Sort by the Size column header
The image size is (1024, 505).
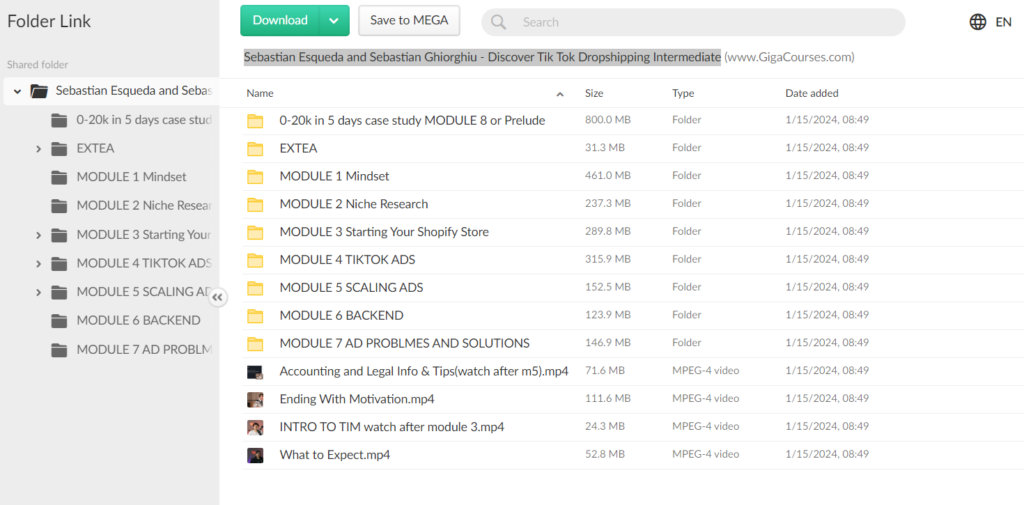(x=594, y=93)
